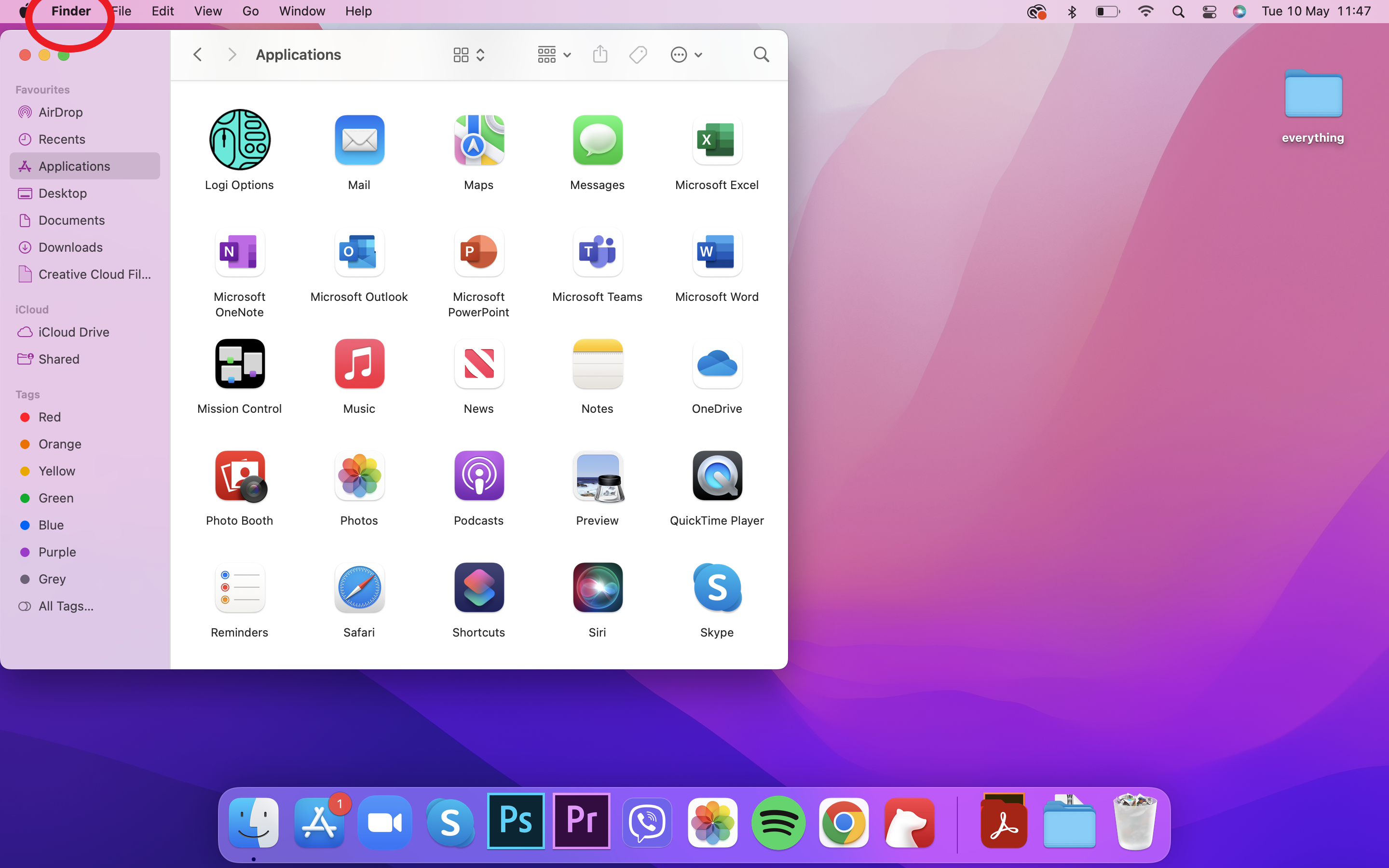1389x868 pixels.
Task: Open the Group By dropdown
Action: (554, 54)
